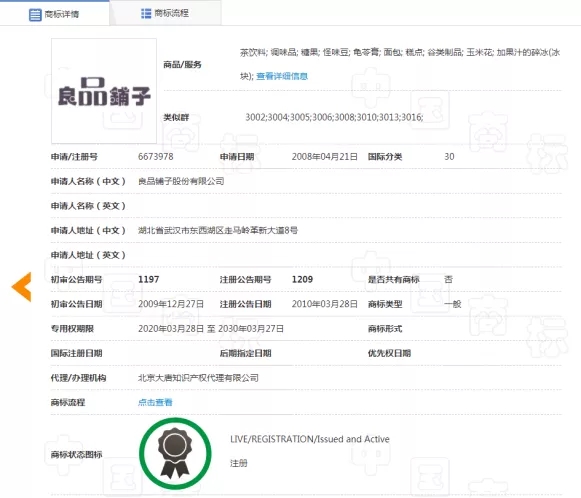Select the 商标详情 tab
Viewport: 581px width, 498px height.
point(54,13)
